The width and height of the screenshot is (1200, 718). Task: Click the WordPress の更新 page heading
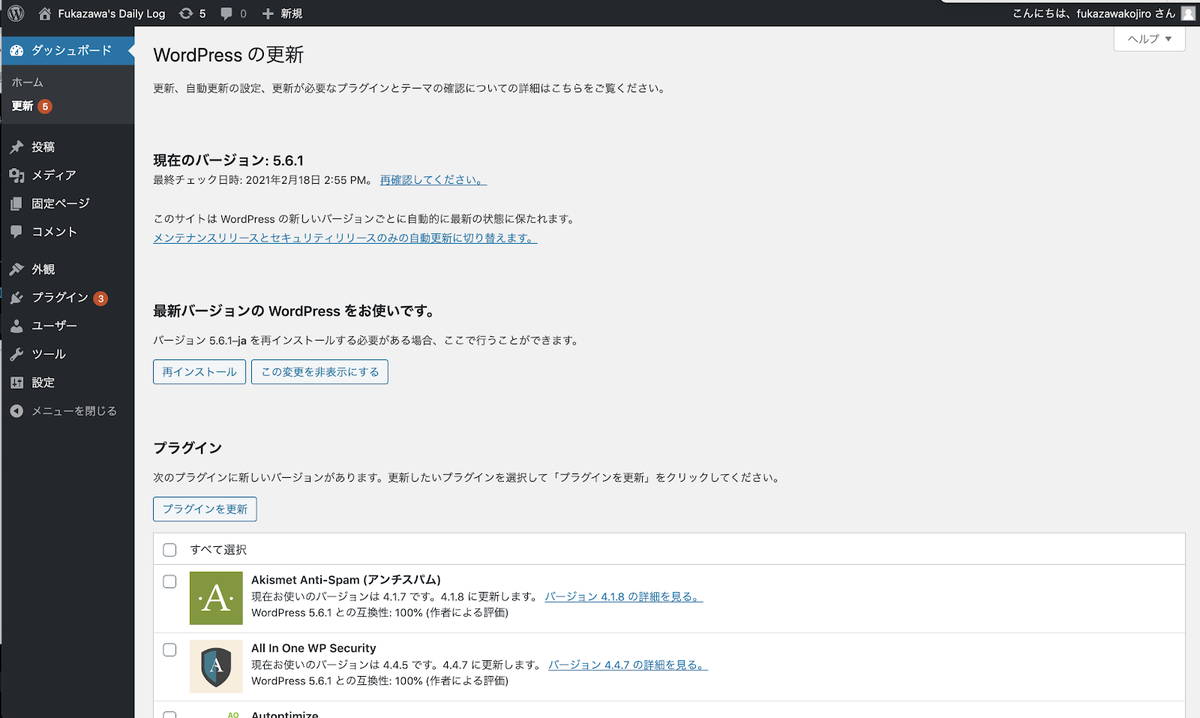click(228, 55)
